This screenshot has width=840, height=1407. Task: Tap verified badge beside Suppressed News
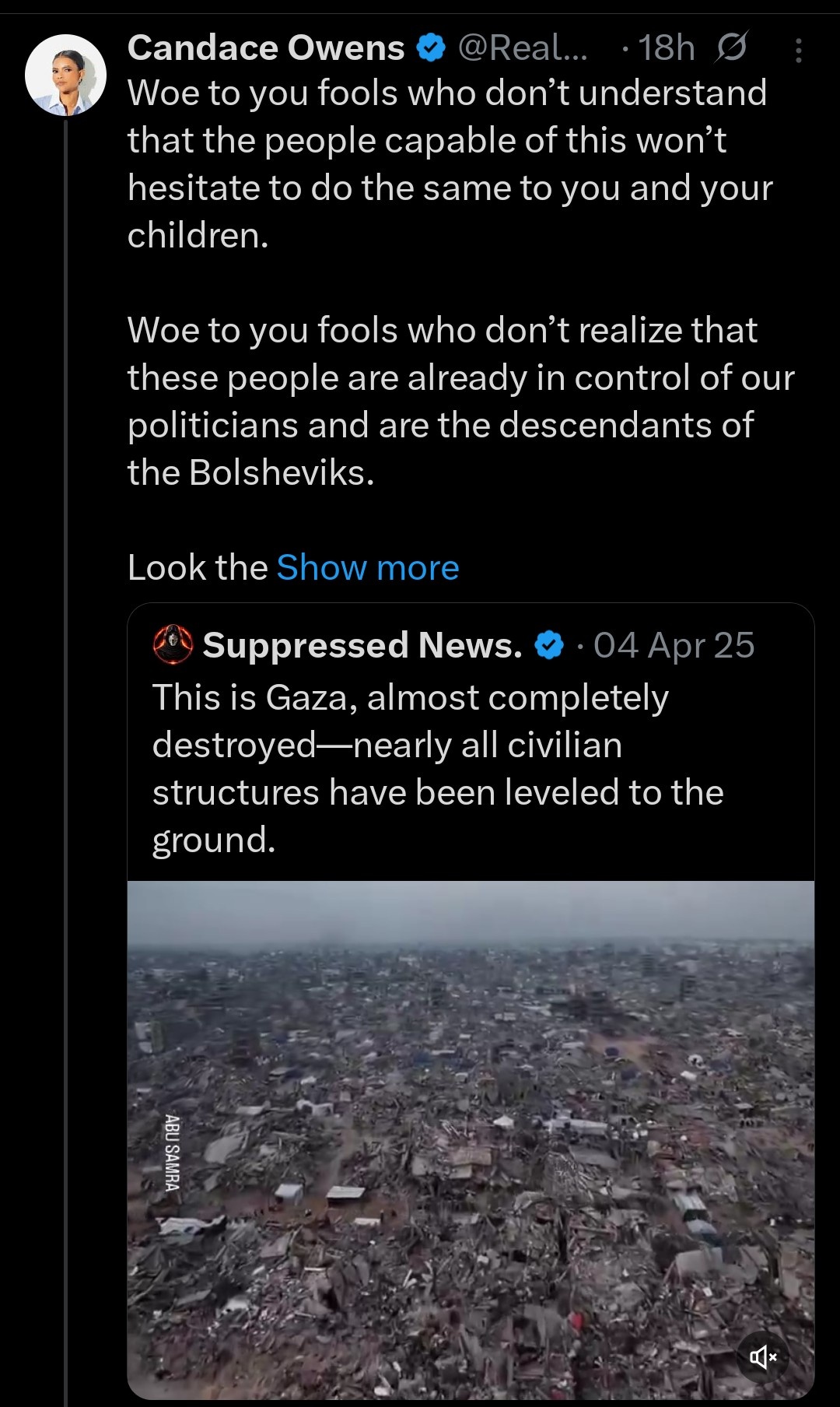550,645
